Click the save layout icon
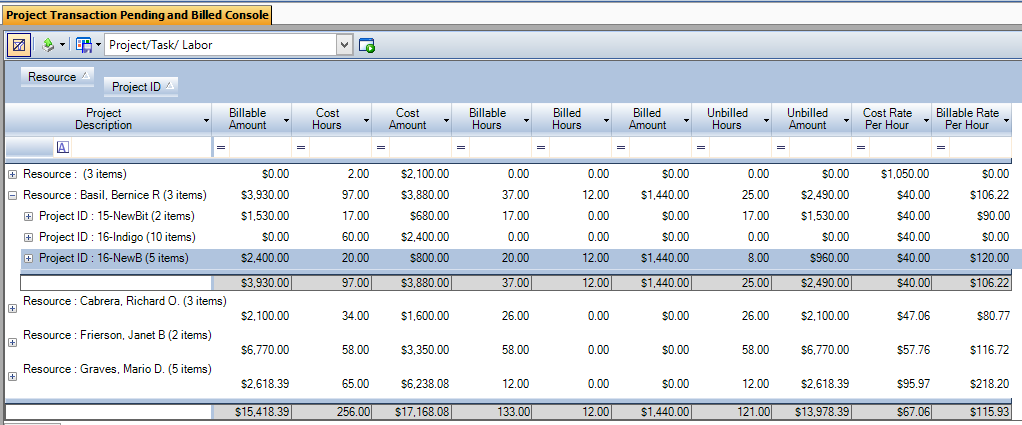The height and width of the screenshot is (425, 1022). (x=83, y=45)
